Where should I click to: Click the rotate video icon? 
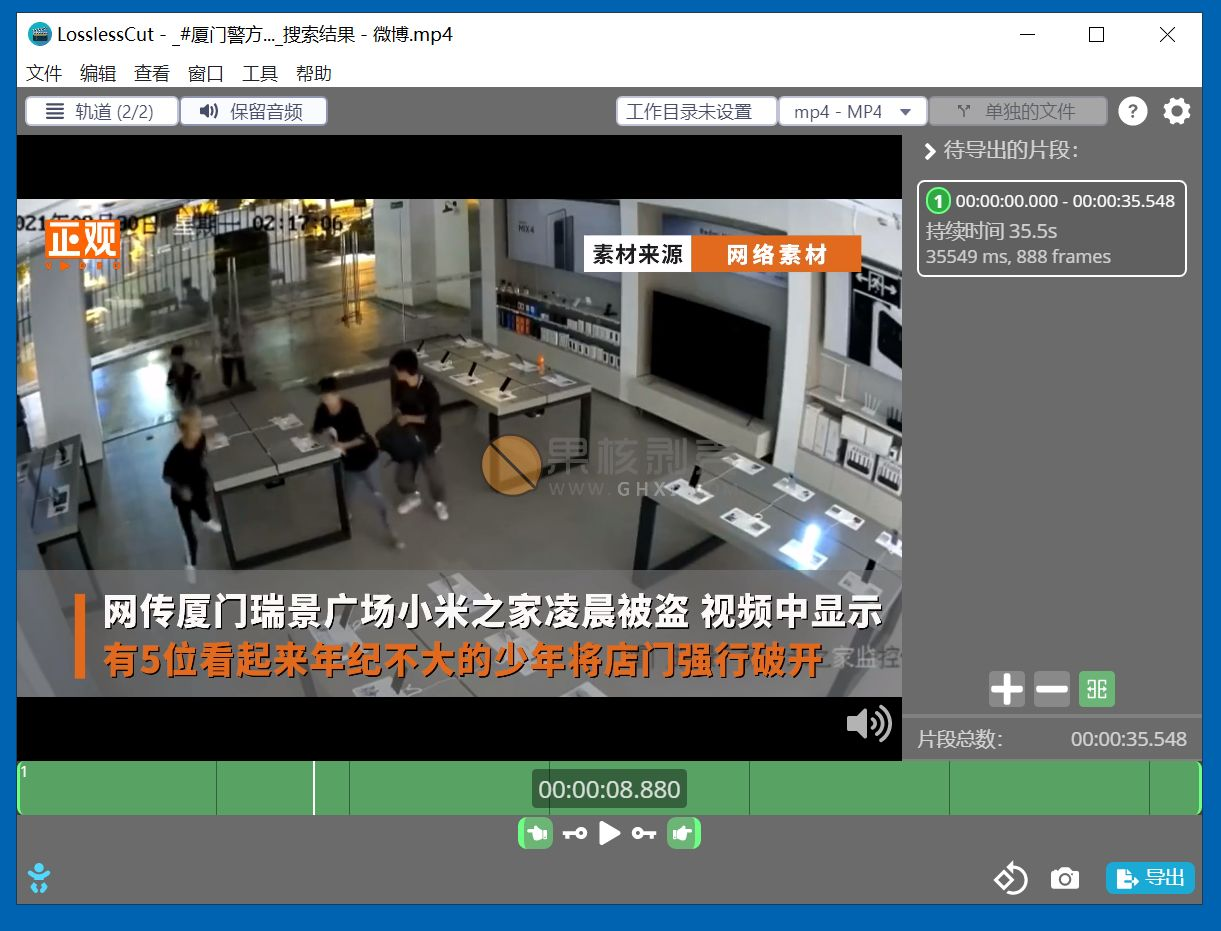coord(1011,878)
